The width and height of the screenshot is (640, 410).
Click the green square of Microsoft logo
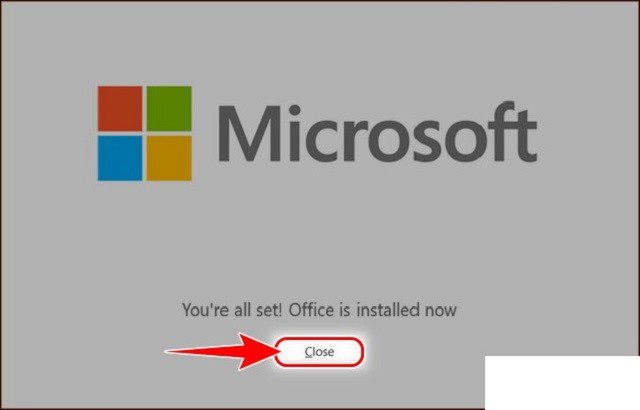169,109
